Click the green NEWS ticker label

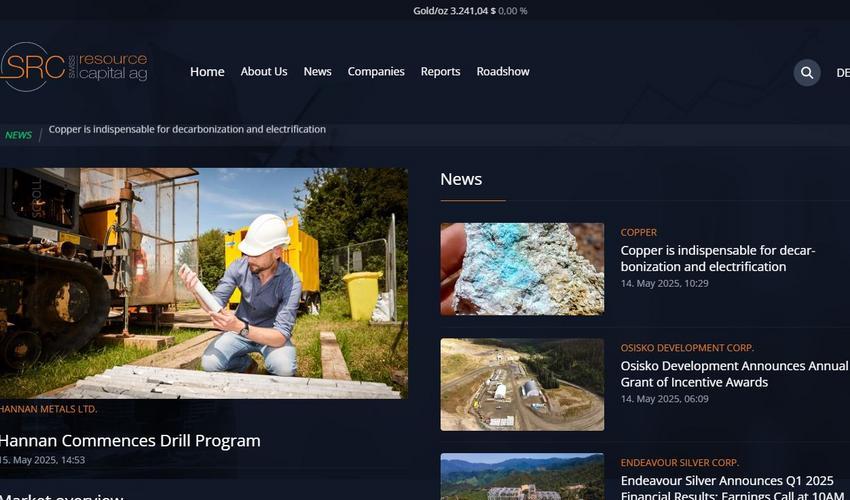(x=18, y=135)
